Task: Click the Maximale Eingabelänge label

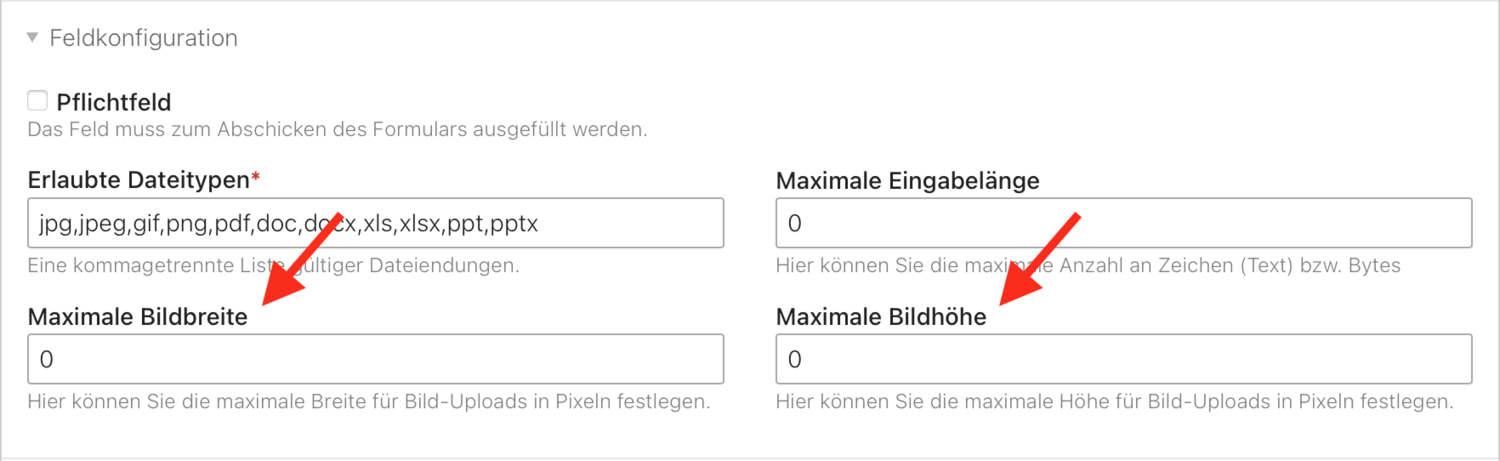Action: tap(907, 181)
